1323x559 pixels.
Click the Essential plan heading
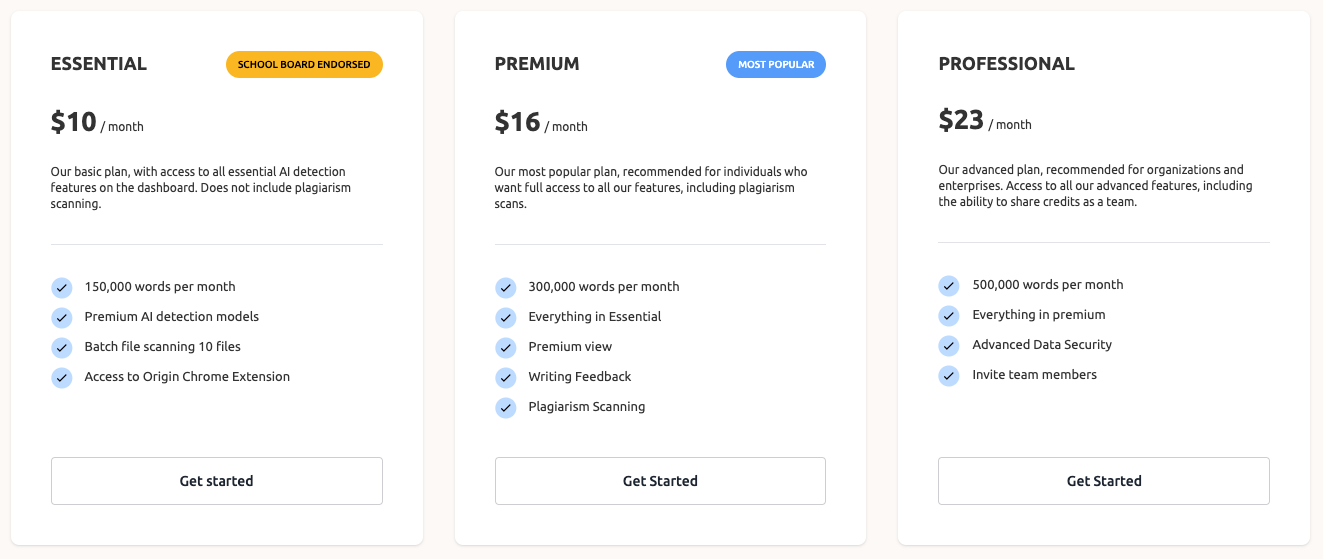tap(99, 64)
